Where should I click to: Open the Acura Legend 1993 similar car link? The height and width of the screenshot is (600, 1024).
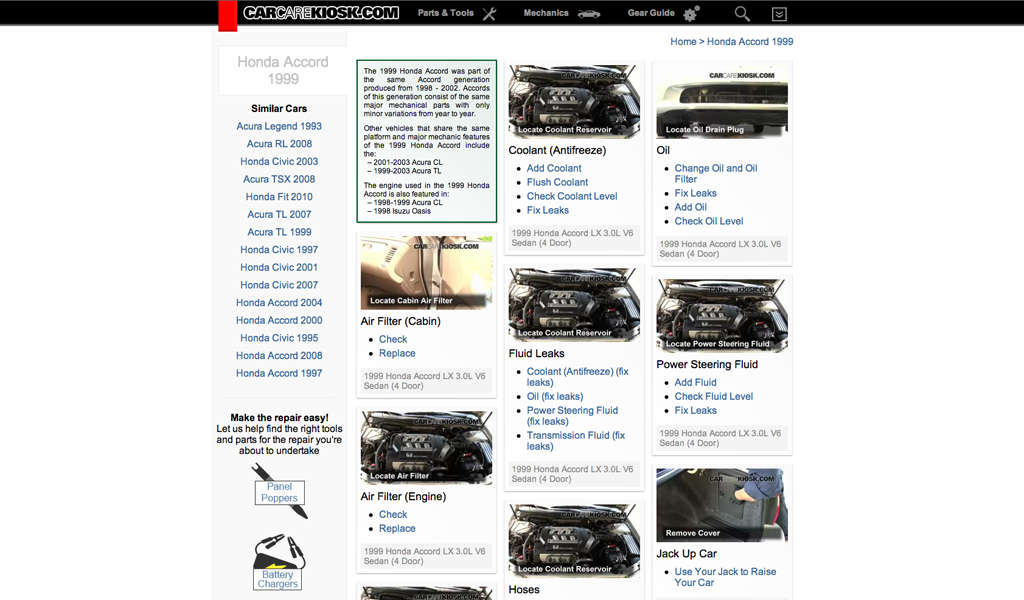pos(279,126)
